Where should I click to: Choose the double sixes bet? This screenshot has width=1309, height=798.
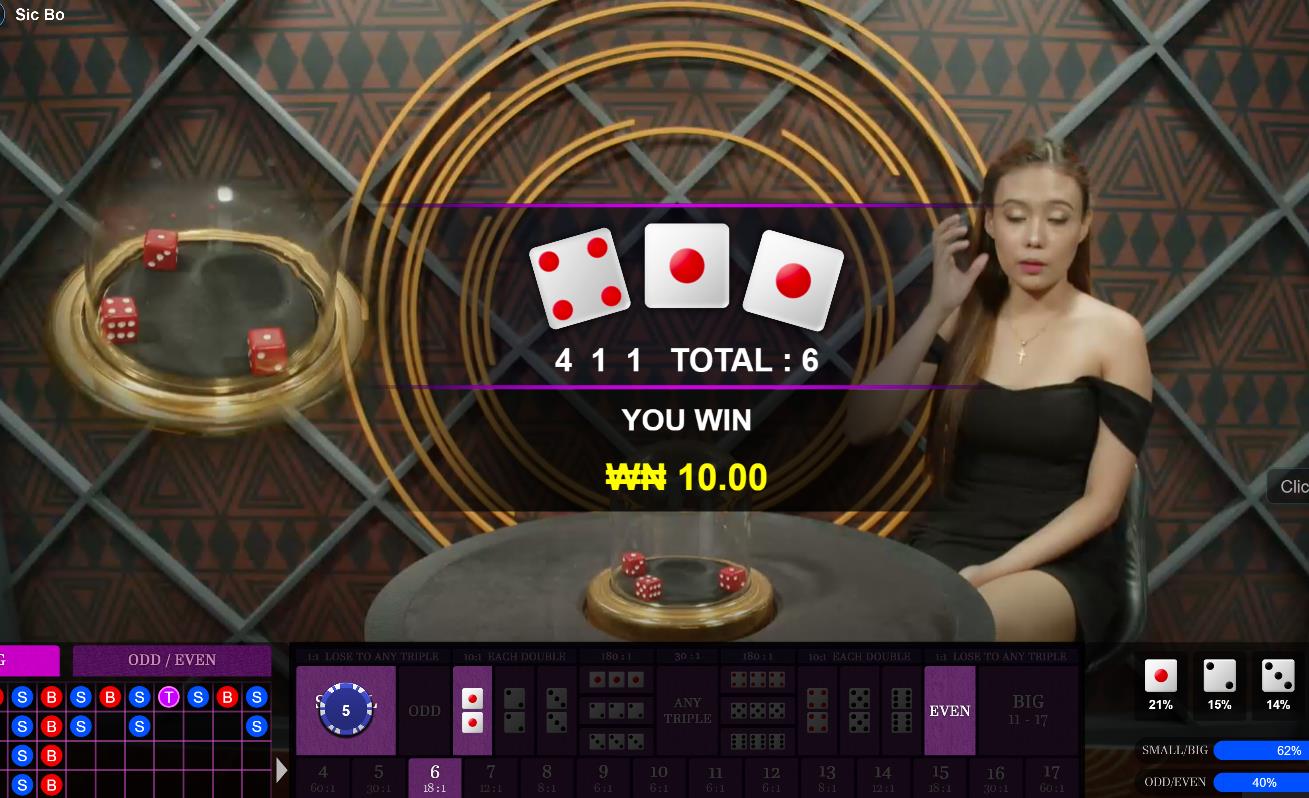(x=901, y=710)
